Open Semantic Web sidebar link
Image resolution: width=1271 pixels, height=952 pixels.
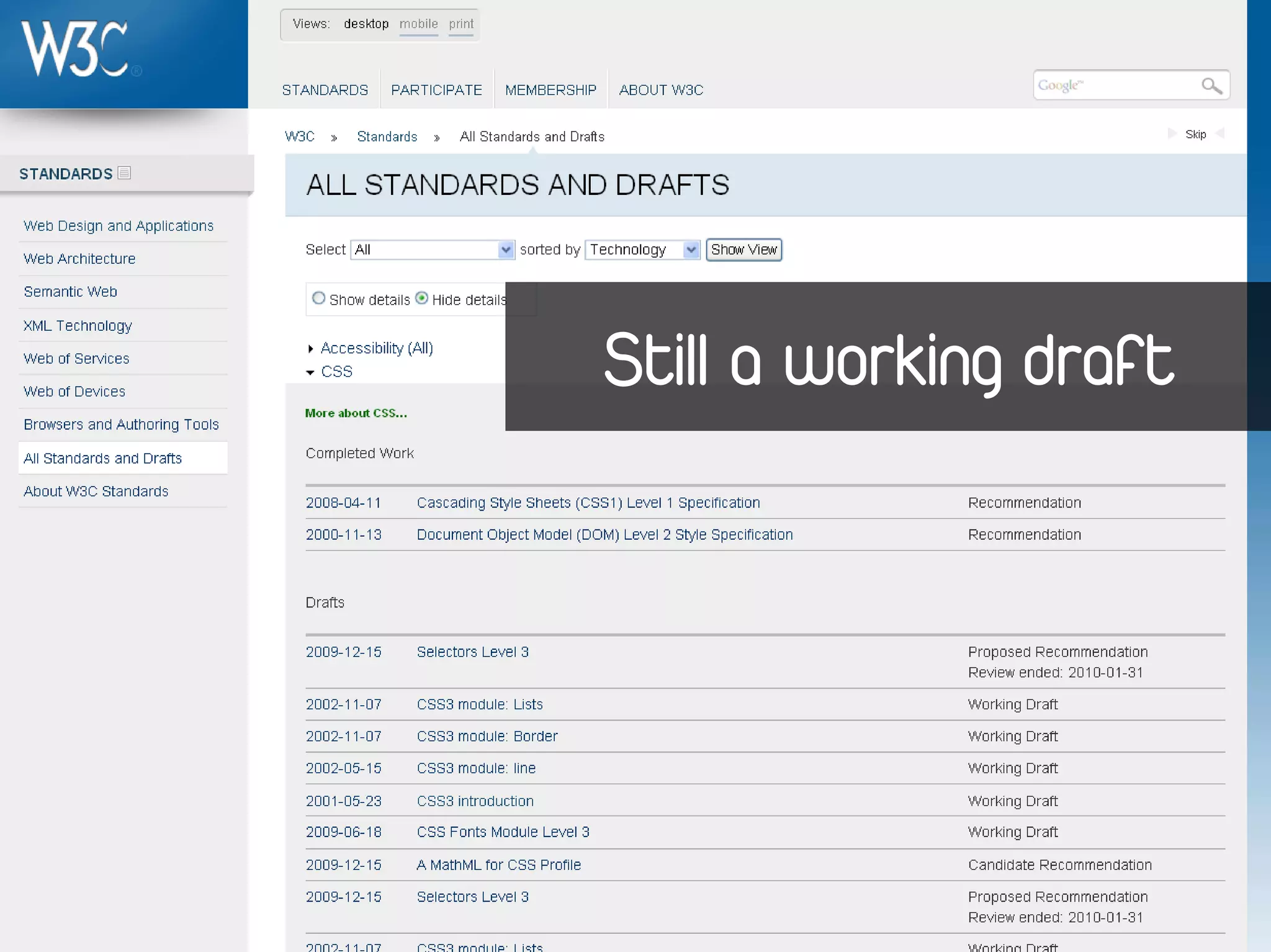pos(70,292)
